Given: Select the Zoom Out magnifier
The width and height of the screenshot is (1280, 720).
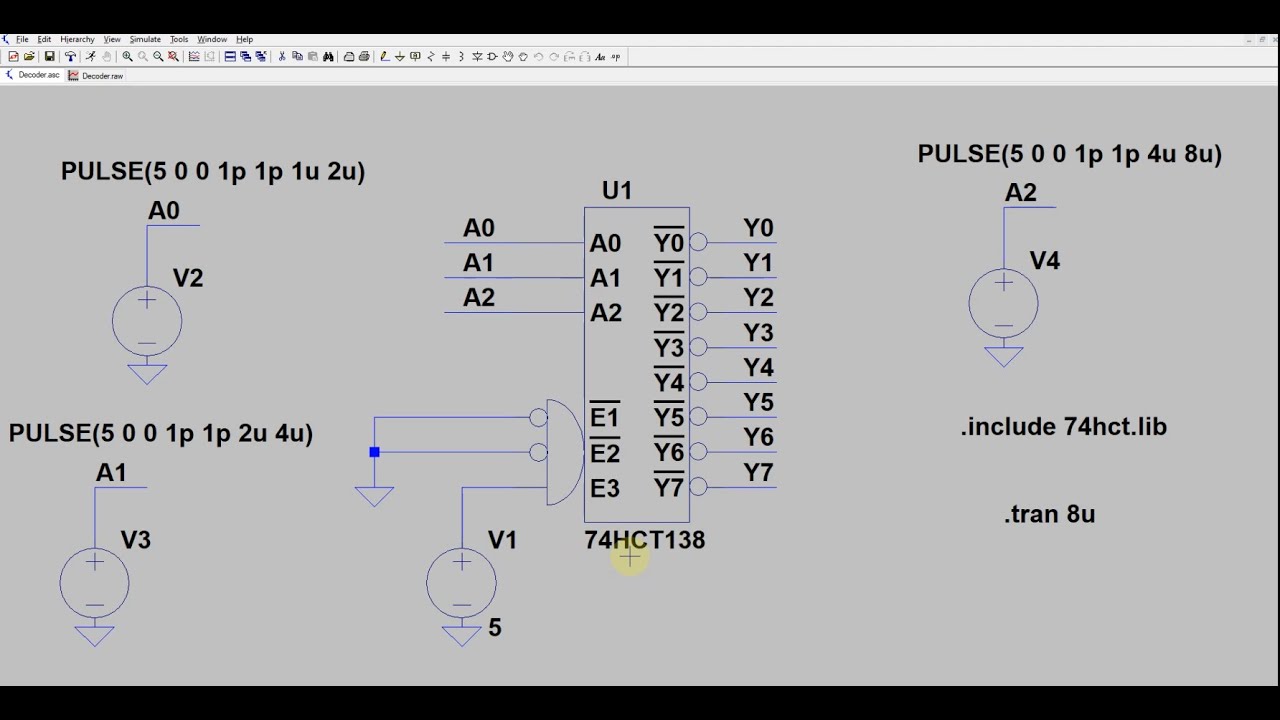Looking at the screenshot, I should pyautogui.click(x=158, y=57).
